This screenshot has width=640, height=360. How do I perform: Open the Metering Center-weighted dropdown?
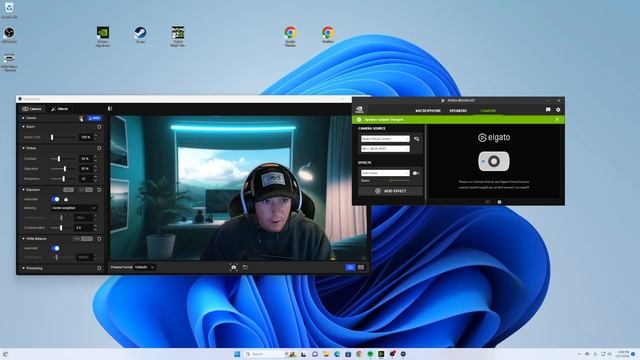point(74,208)
